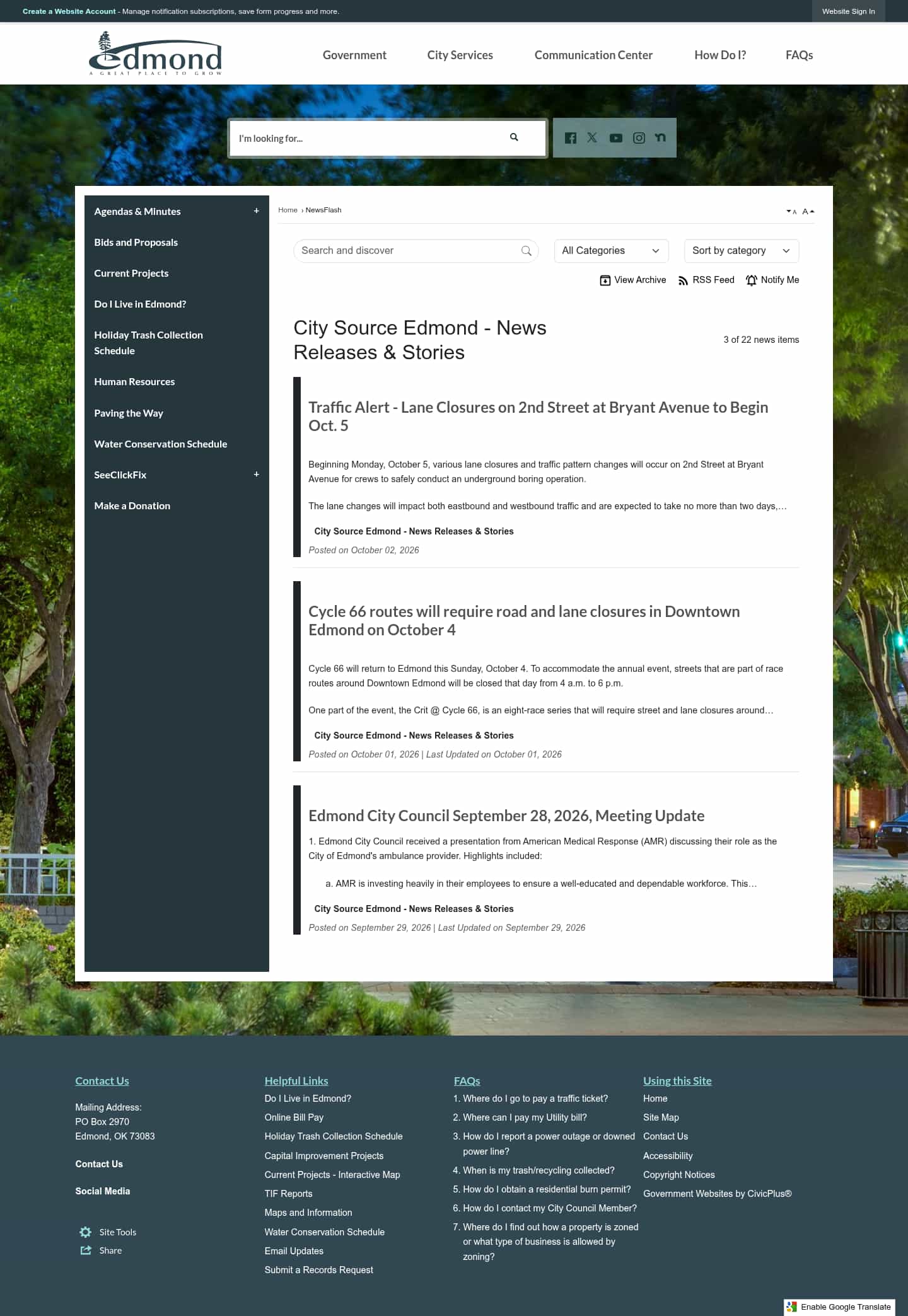Click the Edmond logo
908x1316 pixels.
(155, 54)
